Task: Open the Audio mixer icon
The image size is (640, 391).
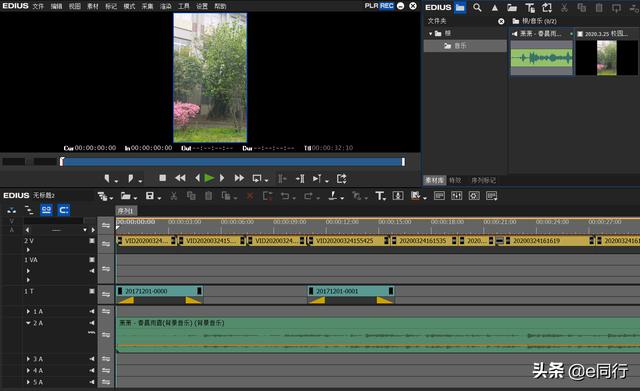Action: point(456,196)
